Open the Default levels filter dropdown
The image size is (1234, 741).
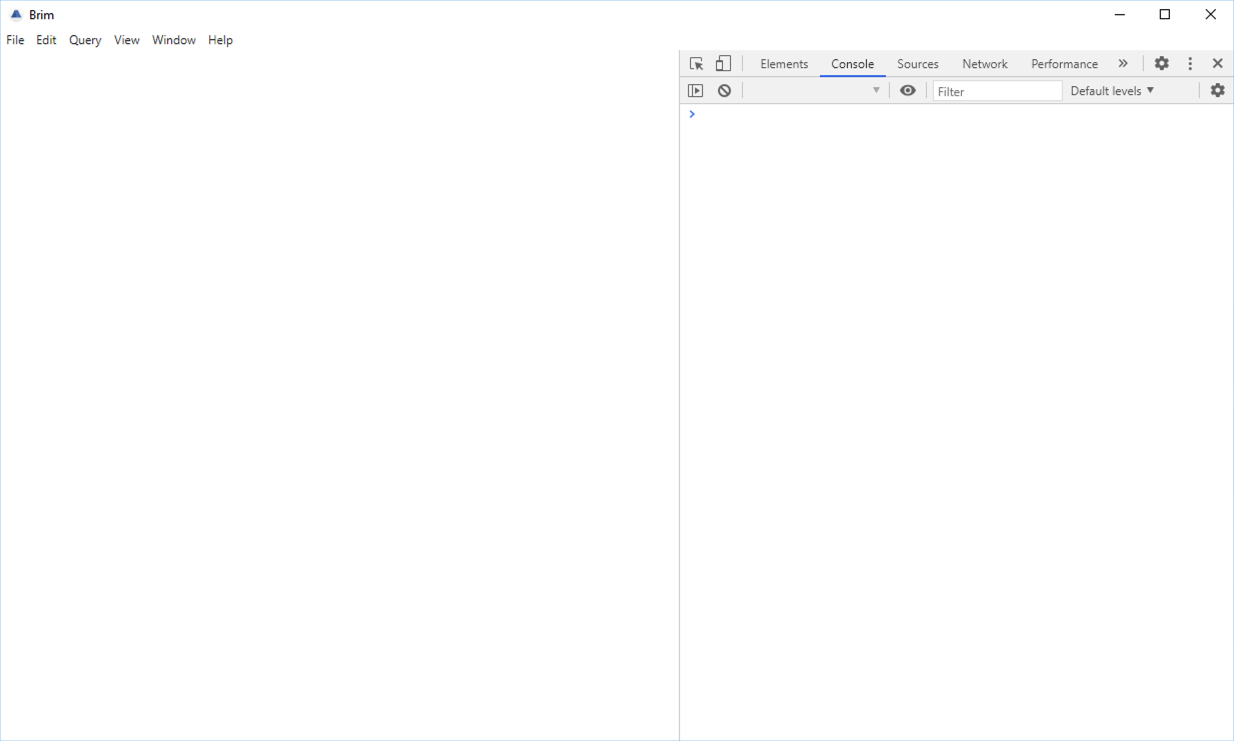coord(1111,90)
